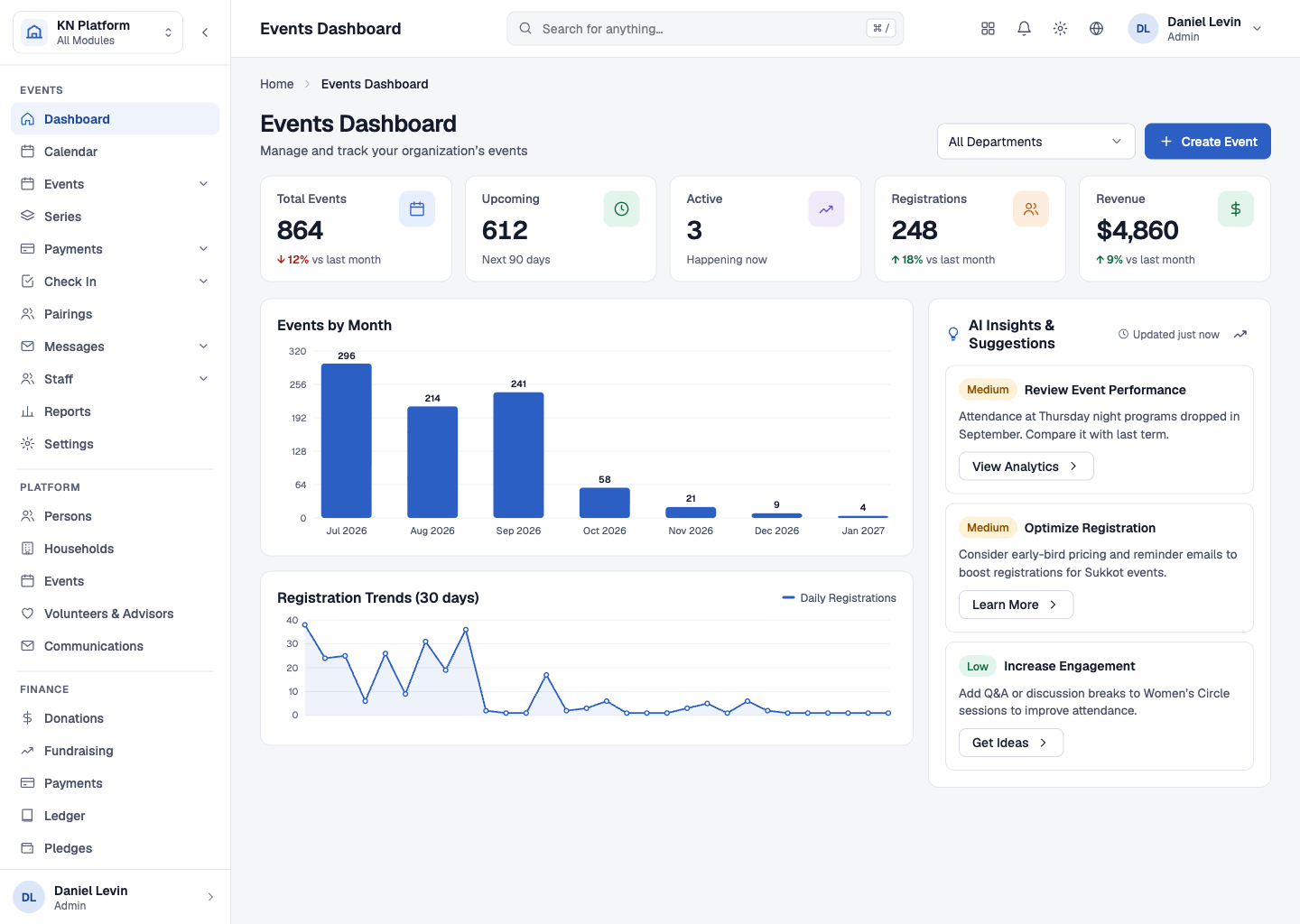
Task: Click the Revenue dollar icon
Action: (x=1235, y=209)
